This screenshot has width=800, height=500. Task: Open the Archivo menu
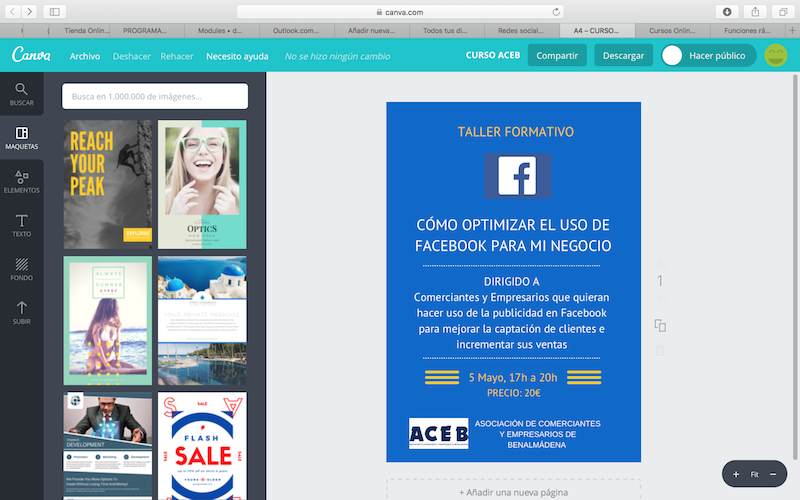[85, 56]
